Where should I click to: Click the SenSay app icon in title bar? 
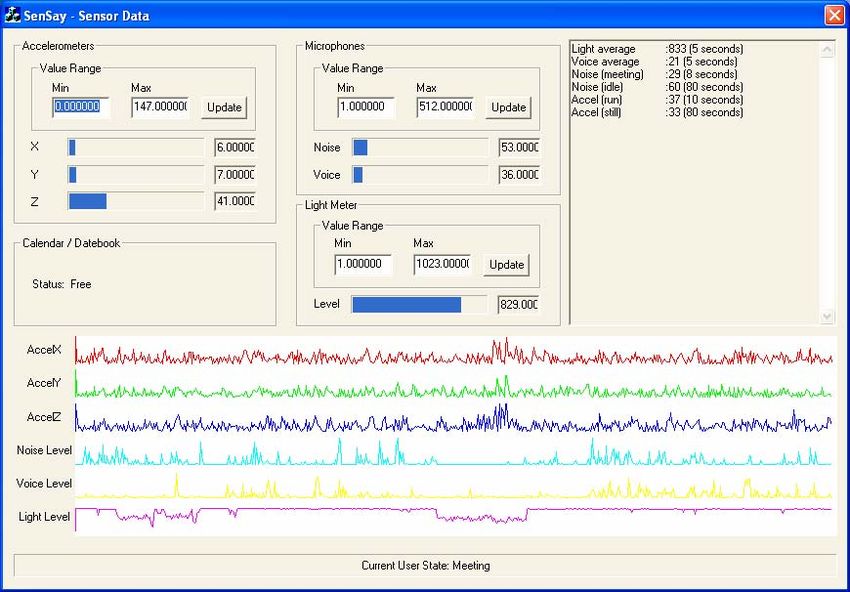coord(12,15)
